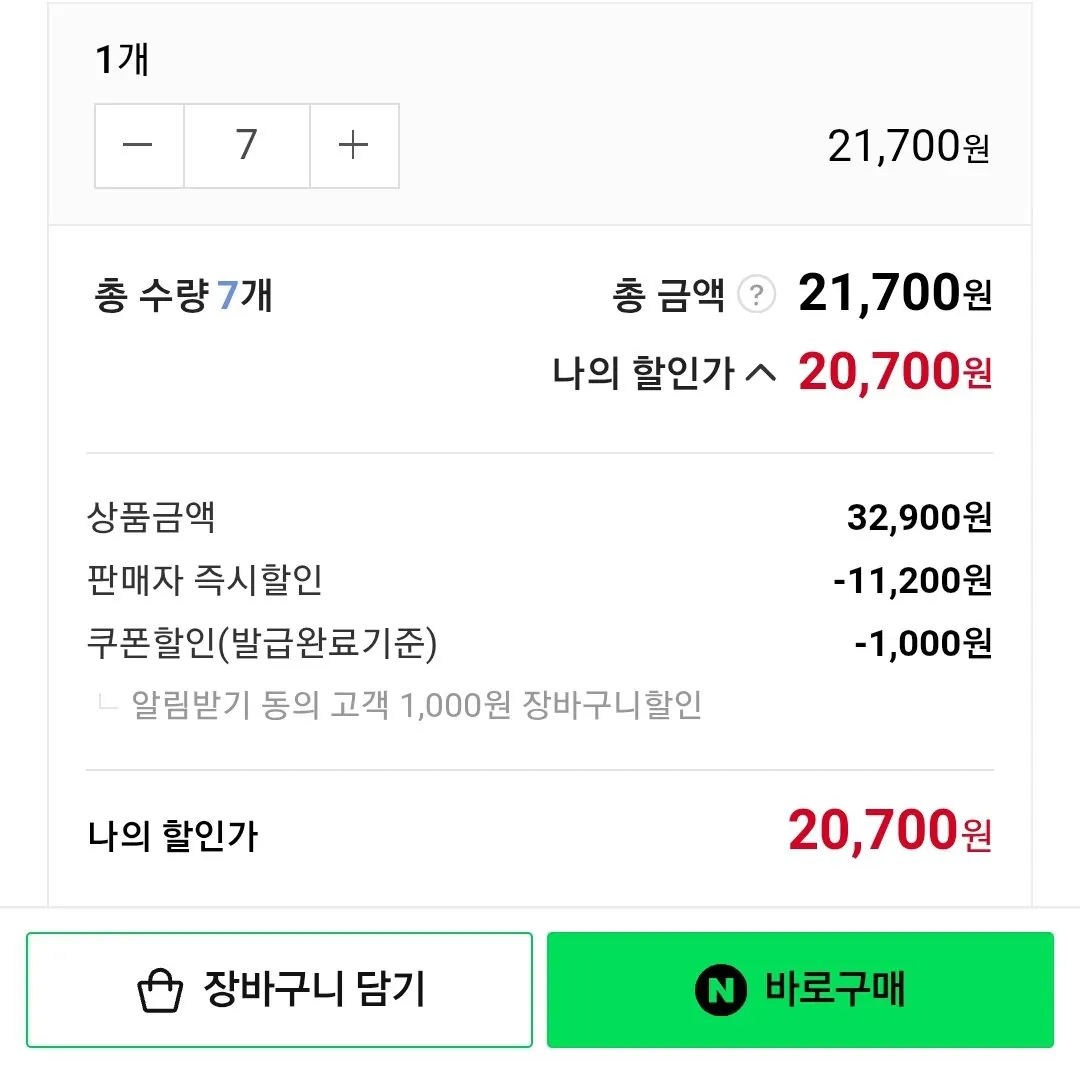Image resolution: width=1080 pixels, height=1074 pixels.
Task: Click the 총 수량 7개 quantity text
Action: coord(180,295)
